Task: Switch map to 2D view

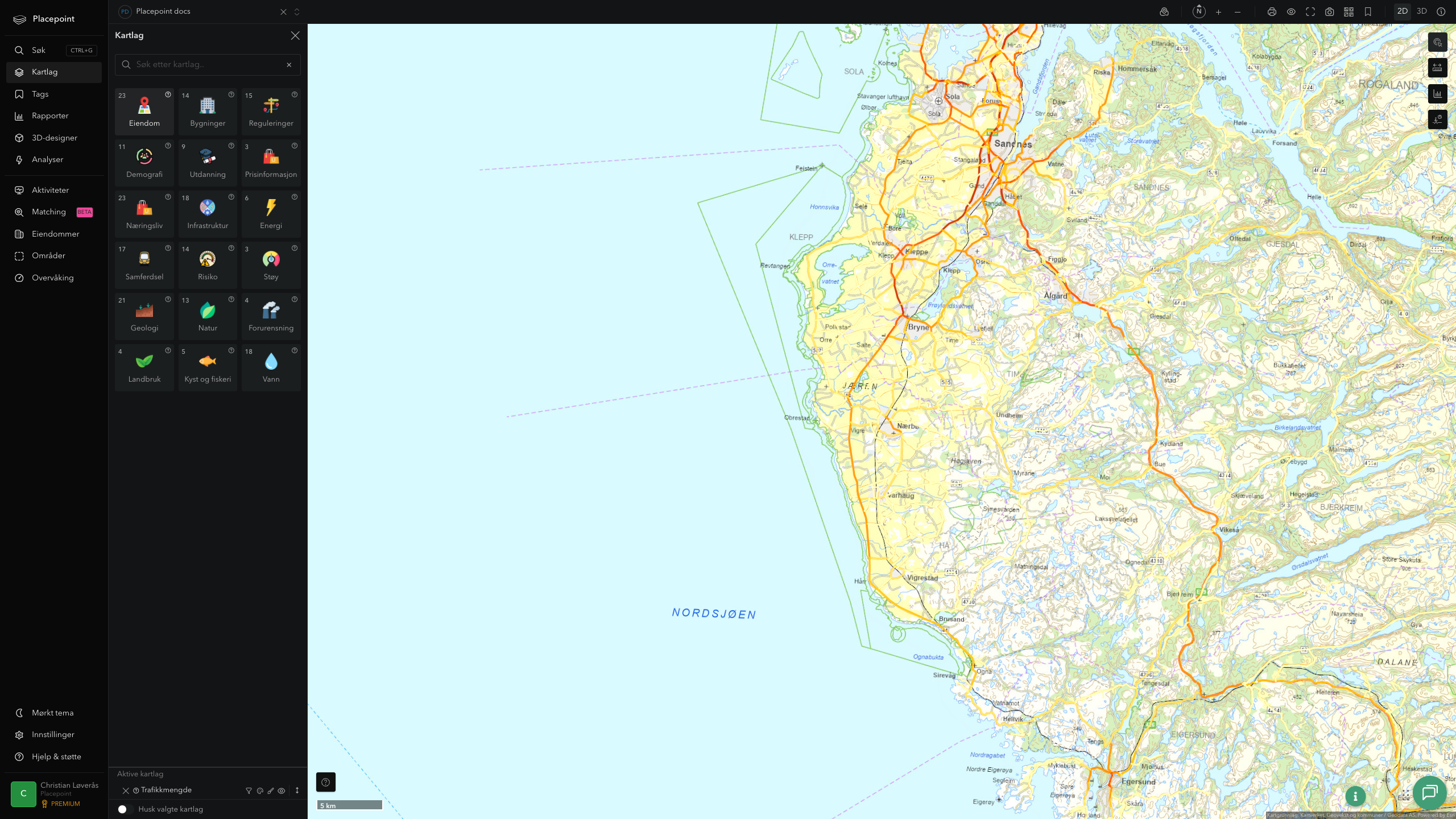Action: pos(1403,11)
